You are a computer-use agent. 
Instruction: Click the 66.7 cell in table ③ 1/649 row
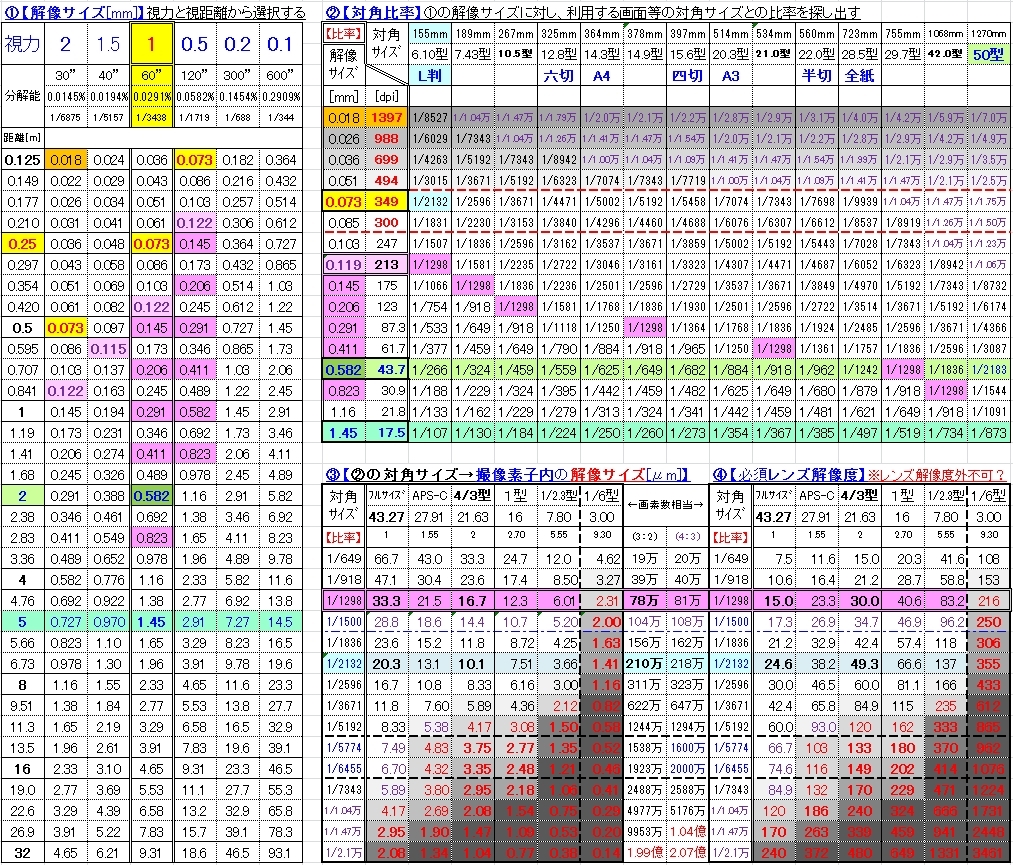coord(386,559)
